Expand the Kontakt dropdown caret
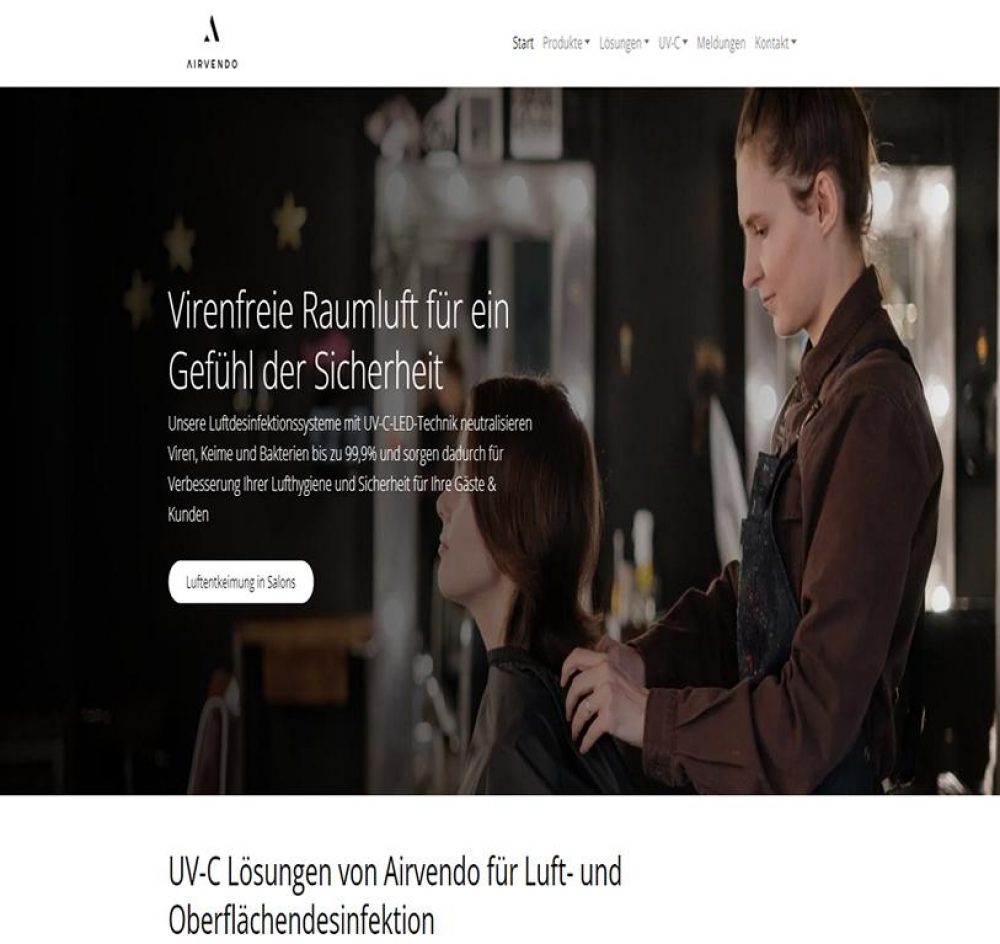This screenshot has width=1000, height=944. [794, 43]
